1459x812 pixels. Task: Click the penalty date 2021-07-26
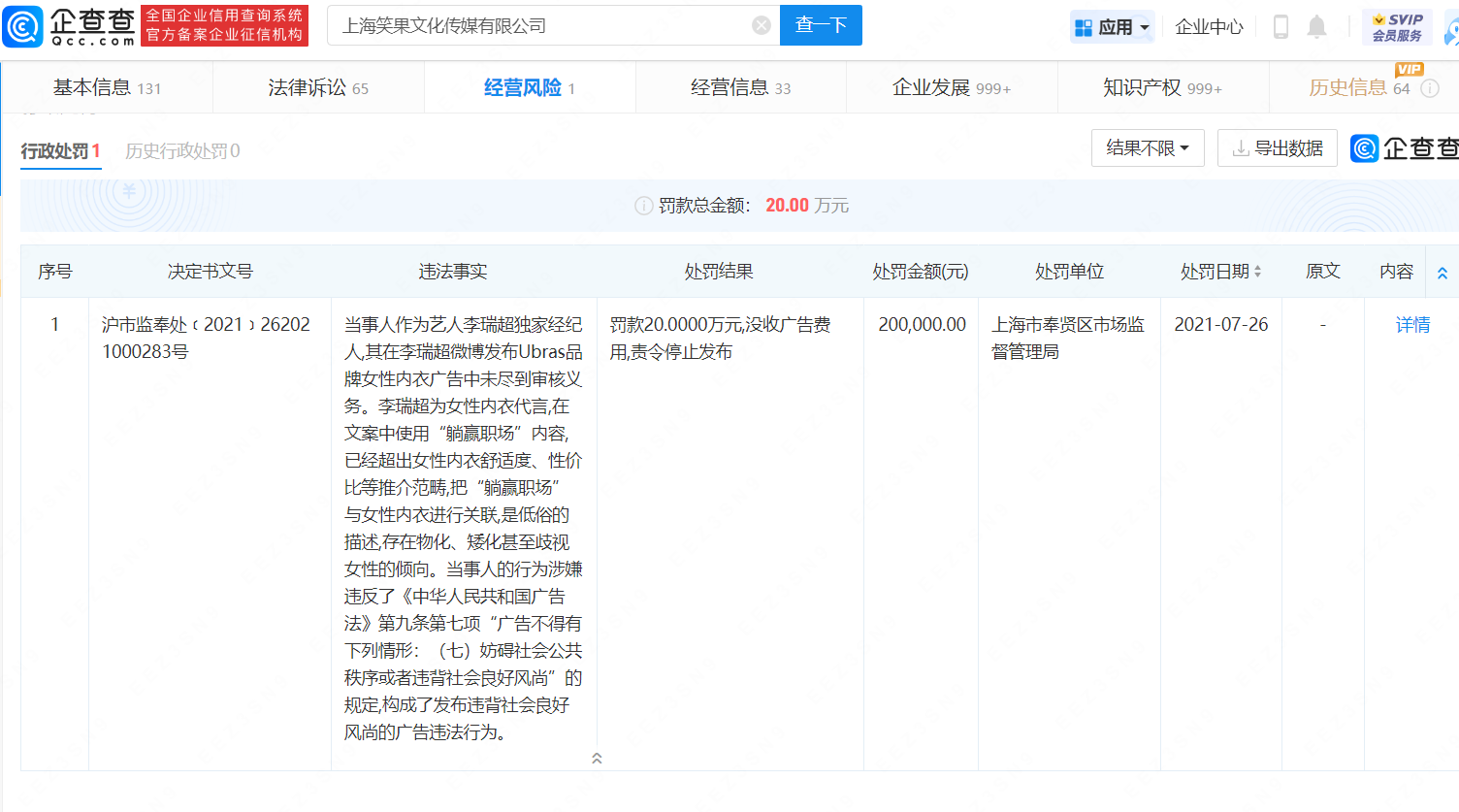tap(1221, 325)
